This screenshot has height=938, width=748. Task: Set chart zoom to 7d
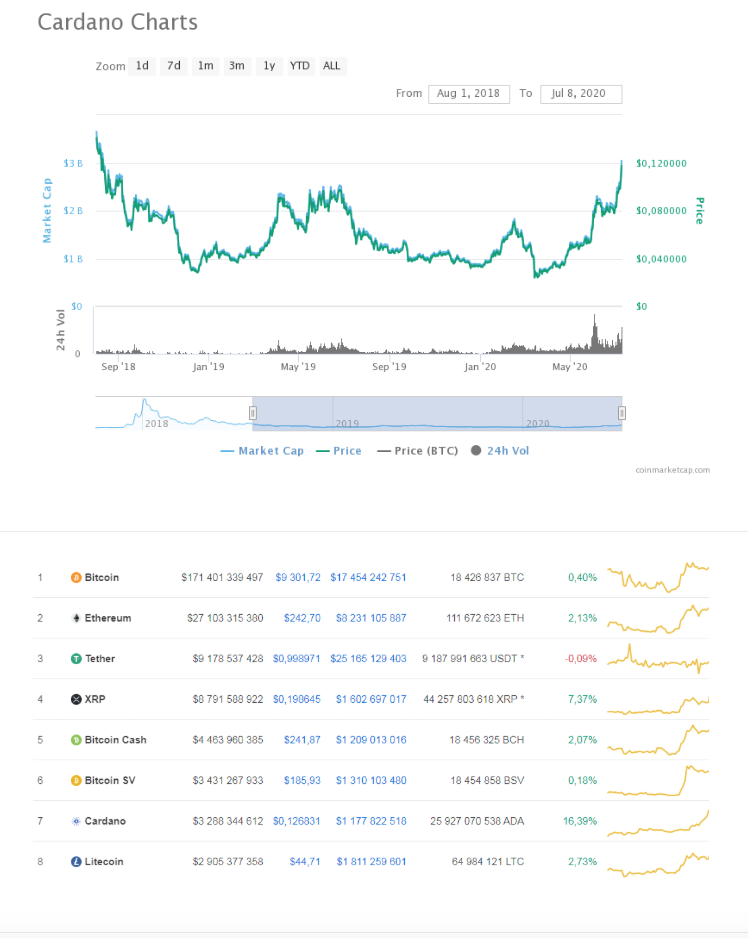tap(174, 66)
